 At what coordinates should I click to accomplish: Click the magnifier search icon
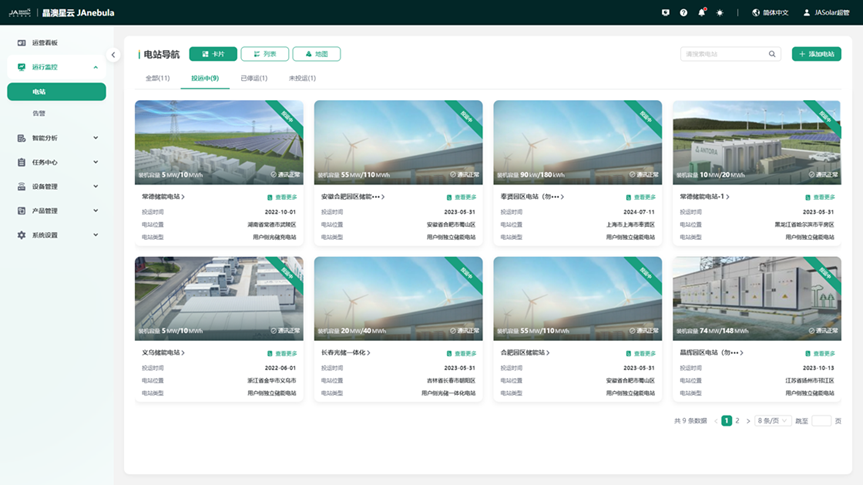point(772,54)
